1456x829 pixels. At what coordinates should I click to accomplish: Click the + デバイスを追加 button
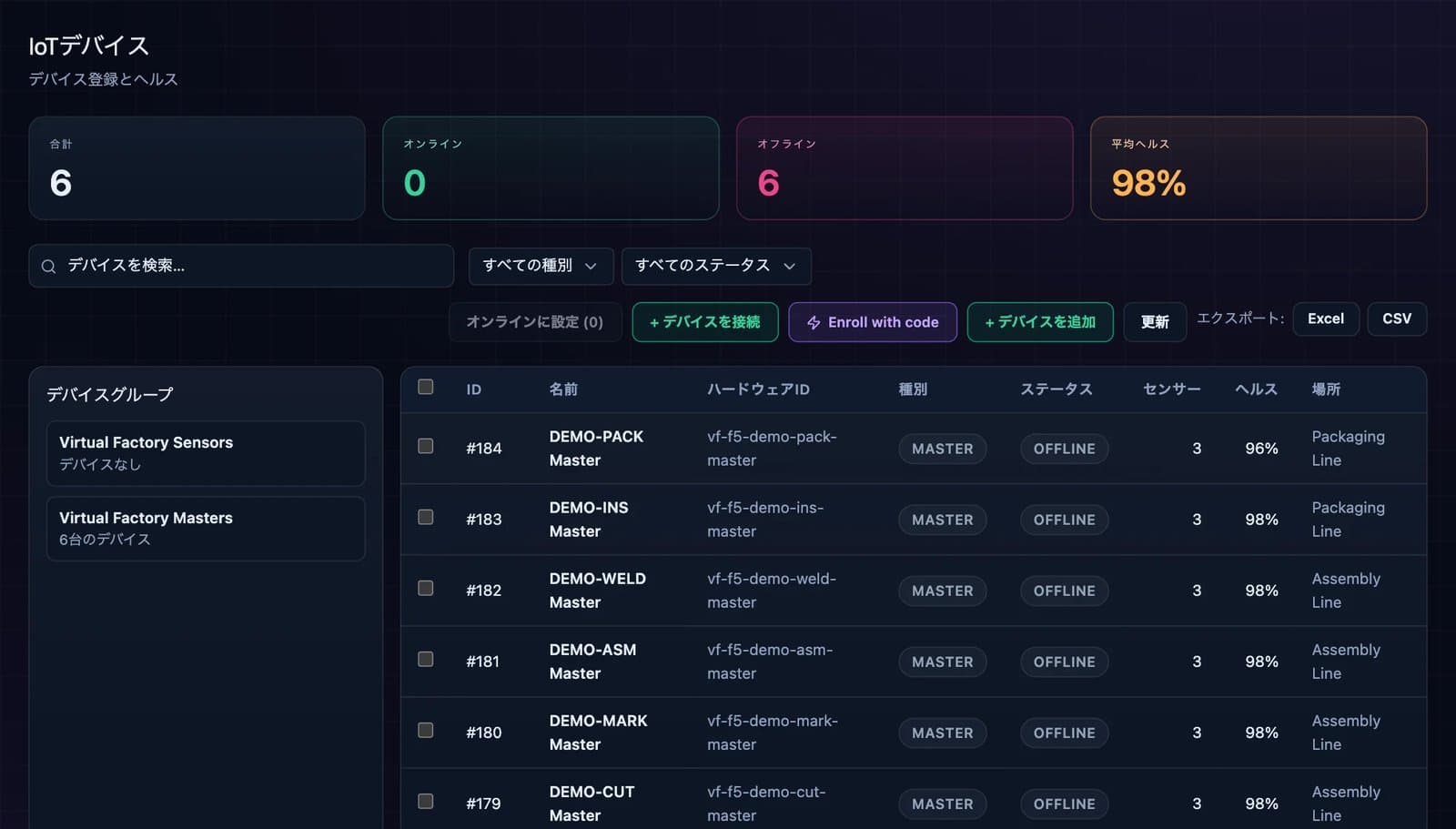[1040, 322]
